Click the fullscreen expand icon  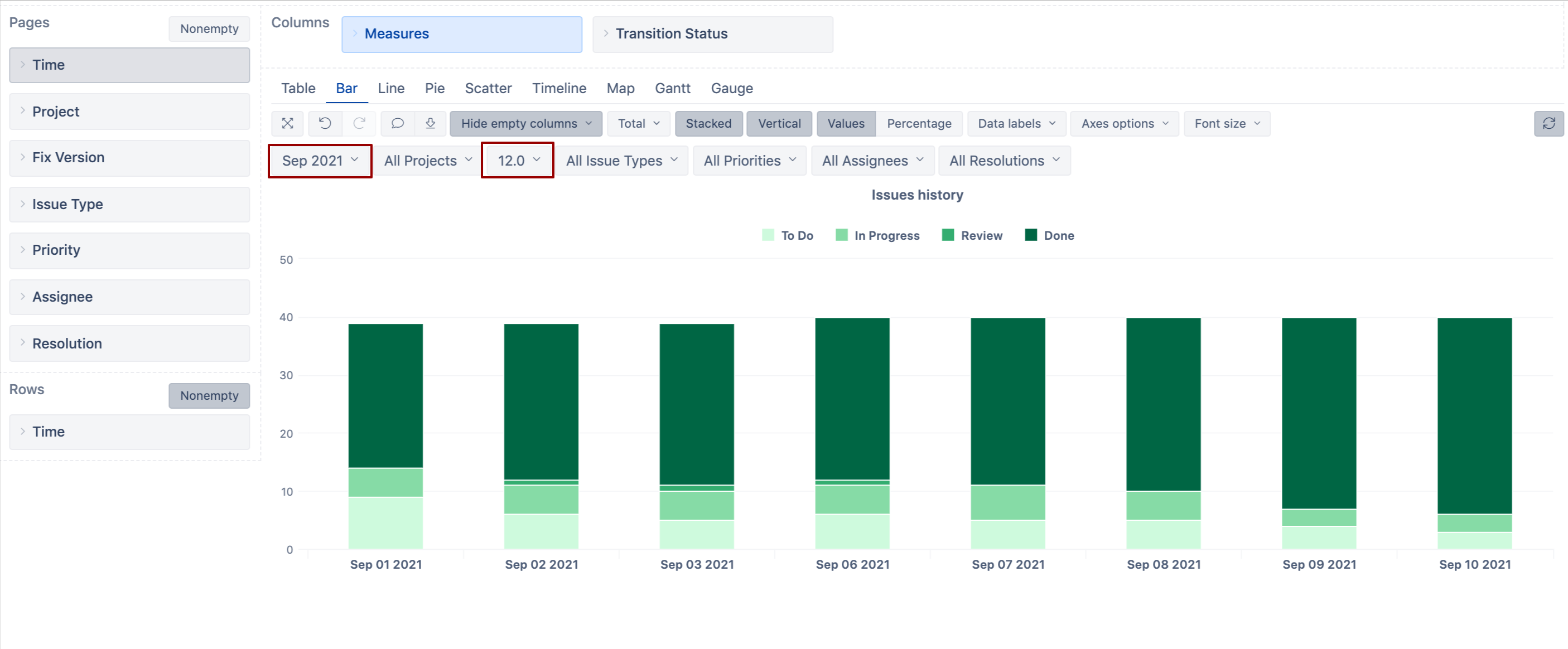(x=287, y=123)
